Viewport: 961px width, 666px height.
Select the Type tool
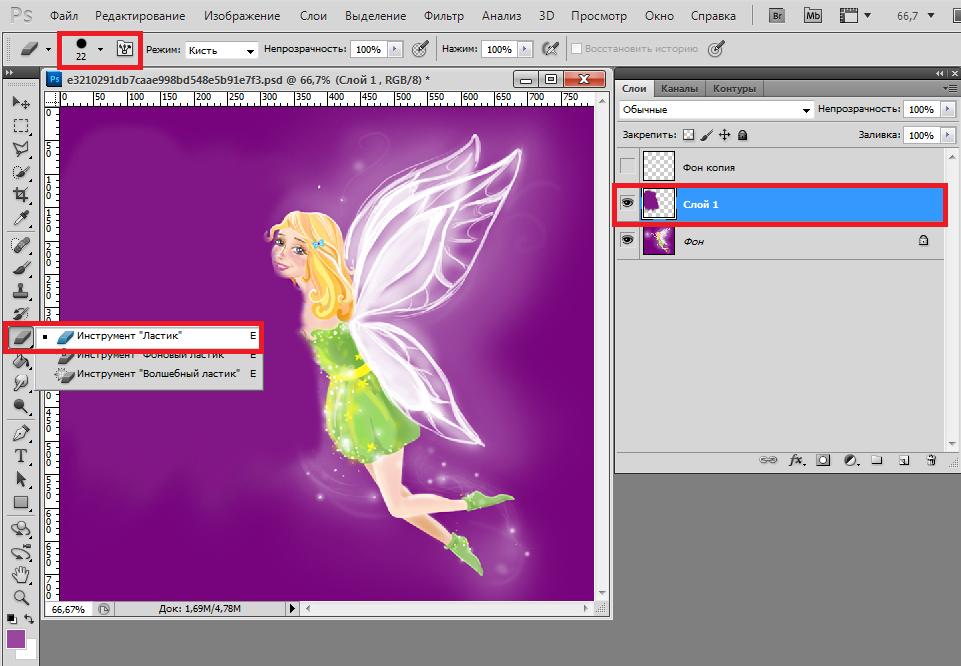[21, 456]
